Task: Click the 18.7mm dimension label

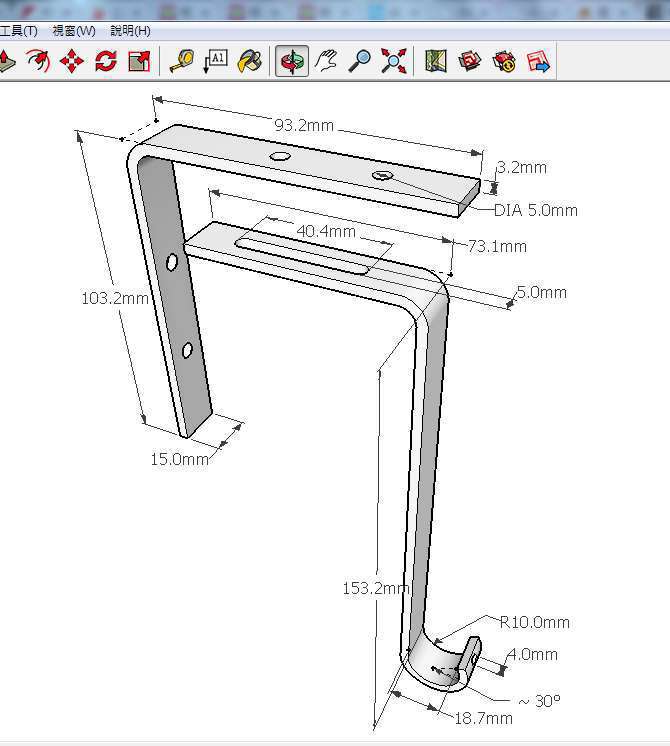Action: click(484, 718)
